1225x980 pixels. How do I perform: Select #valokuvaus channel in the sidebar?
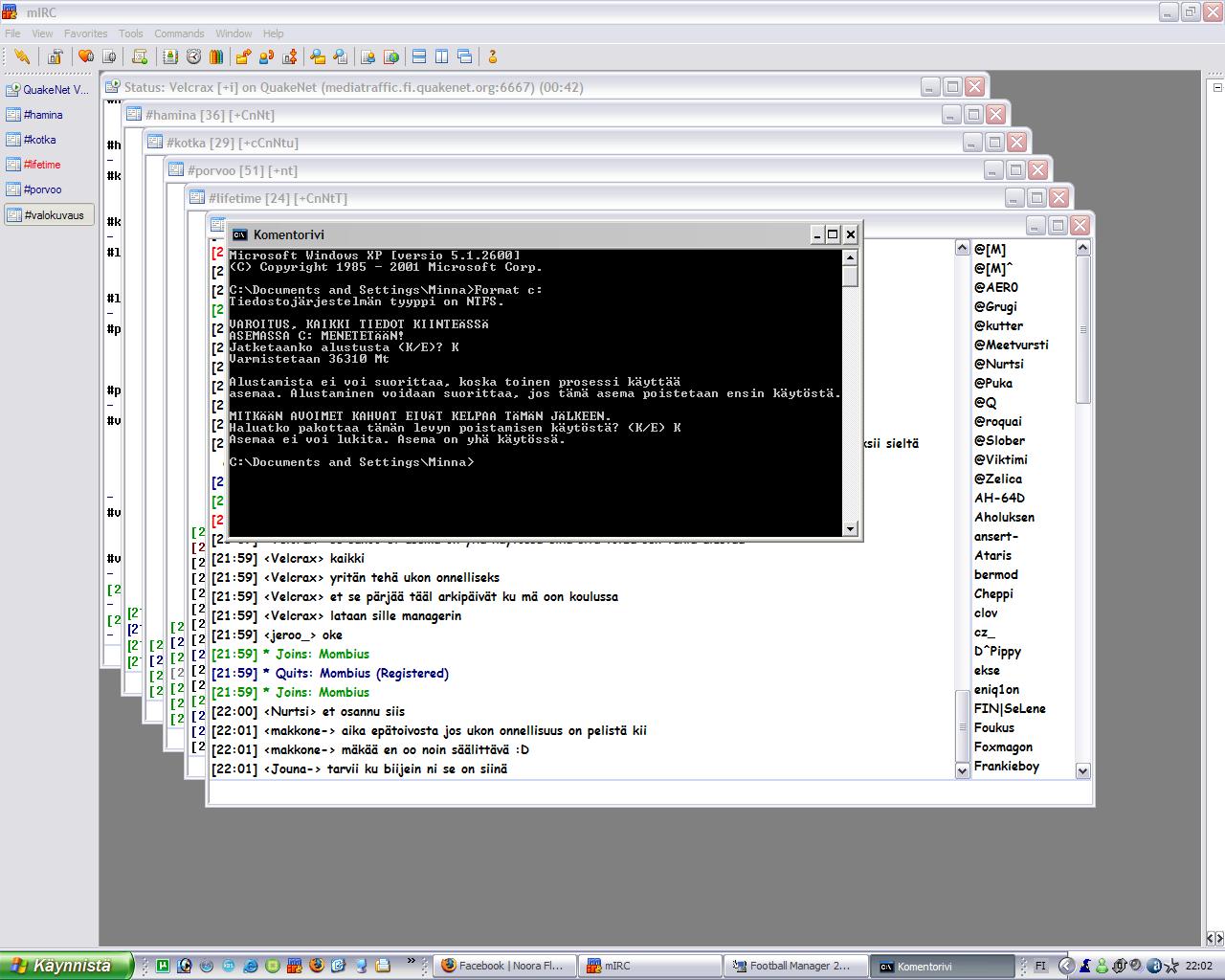pos(46,215)
